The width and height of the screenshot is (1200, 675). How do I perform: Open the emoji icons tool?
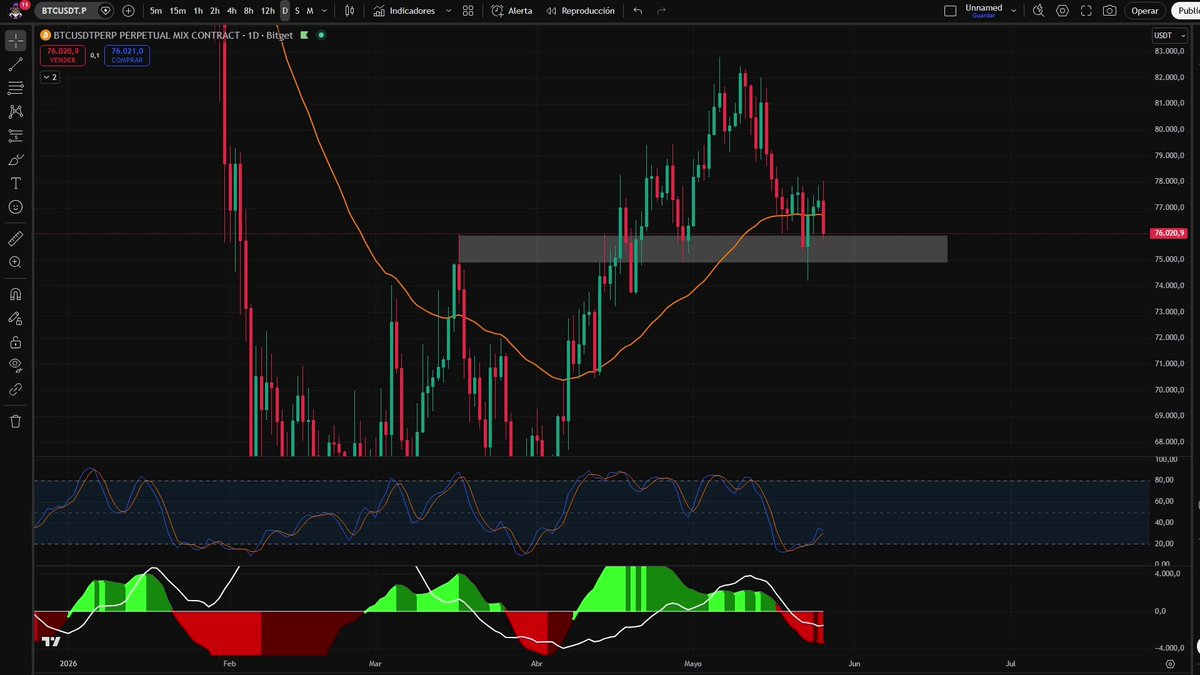pyautogui.click(x=16, y=207)
